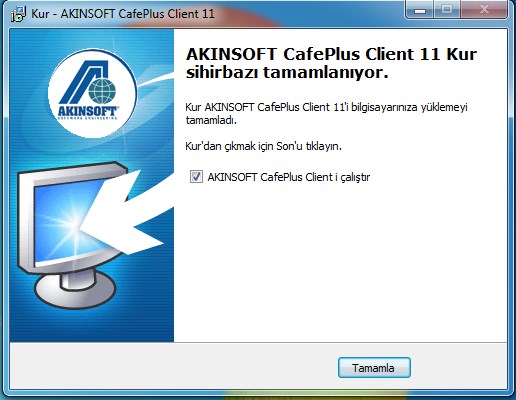The image size is (516, 400).
Task: Uncheck the AKINSOFT CafePlus Client i çalıştır checkbox
Action: pos(196,176)
